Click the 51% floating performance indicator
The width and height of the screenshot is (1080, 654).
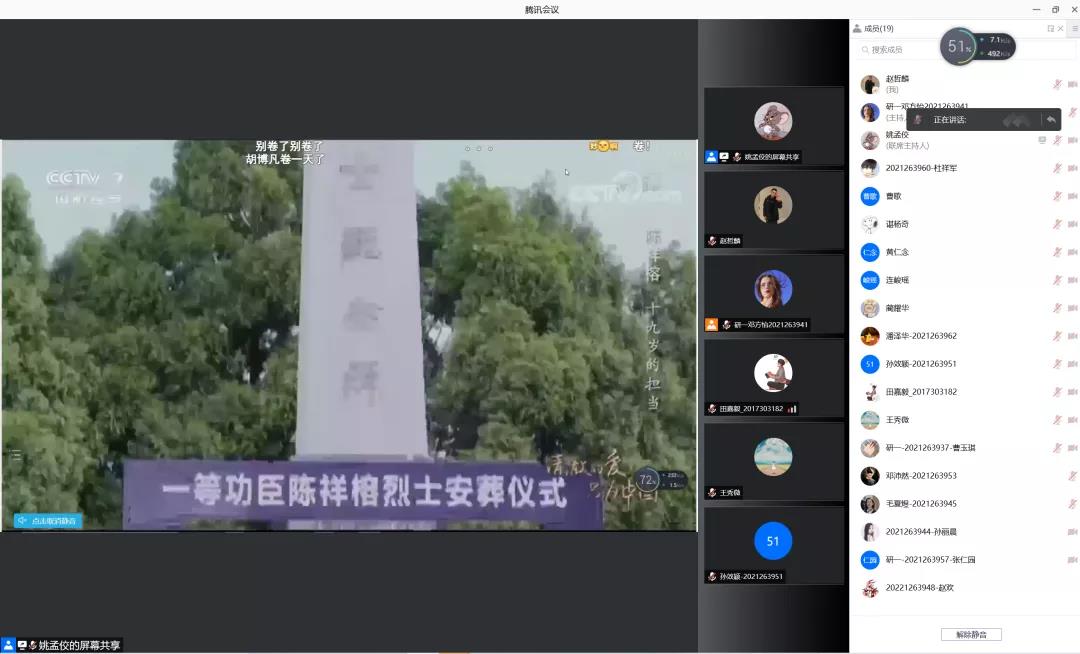(x=959, y=47)
